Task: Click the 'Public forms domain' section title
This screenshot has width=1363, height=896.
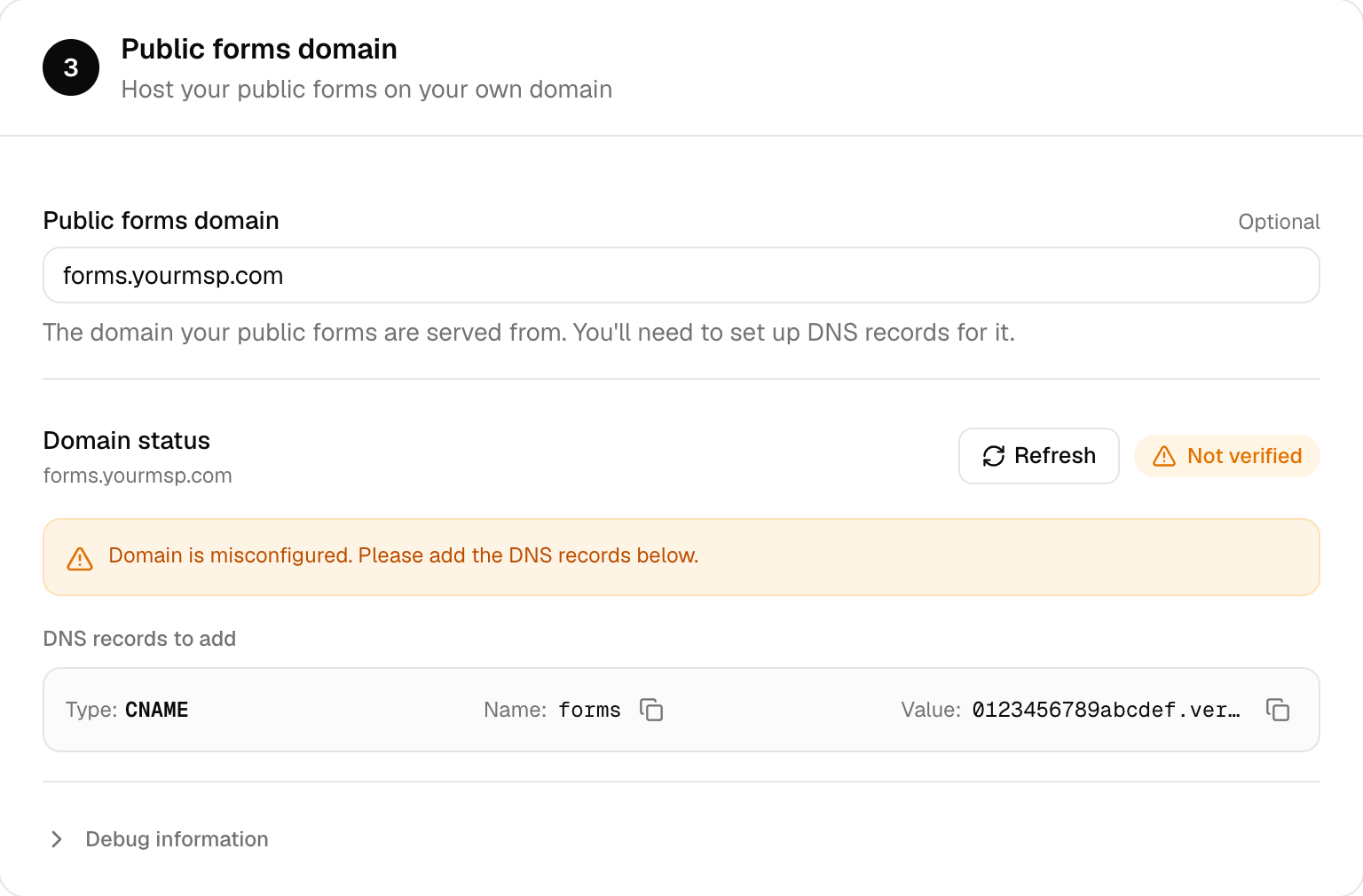Action: pos(259,49)
